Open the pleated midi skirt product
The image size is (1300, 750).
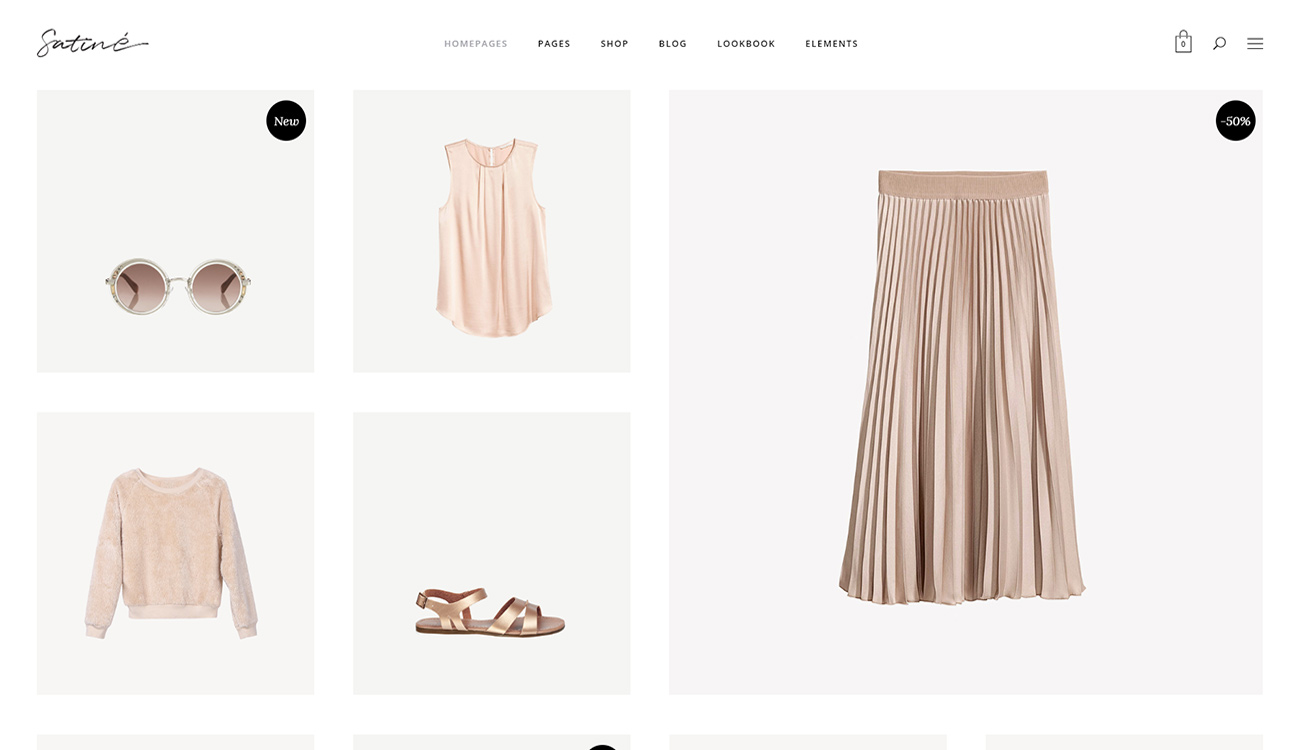pos(962,390)
